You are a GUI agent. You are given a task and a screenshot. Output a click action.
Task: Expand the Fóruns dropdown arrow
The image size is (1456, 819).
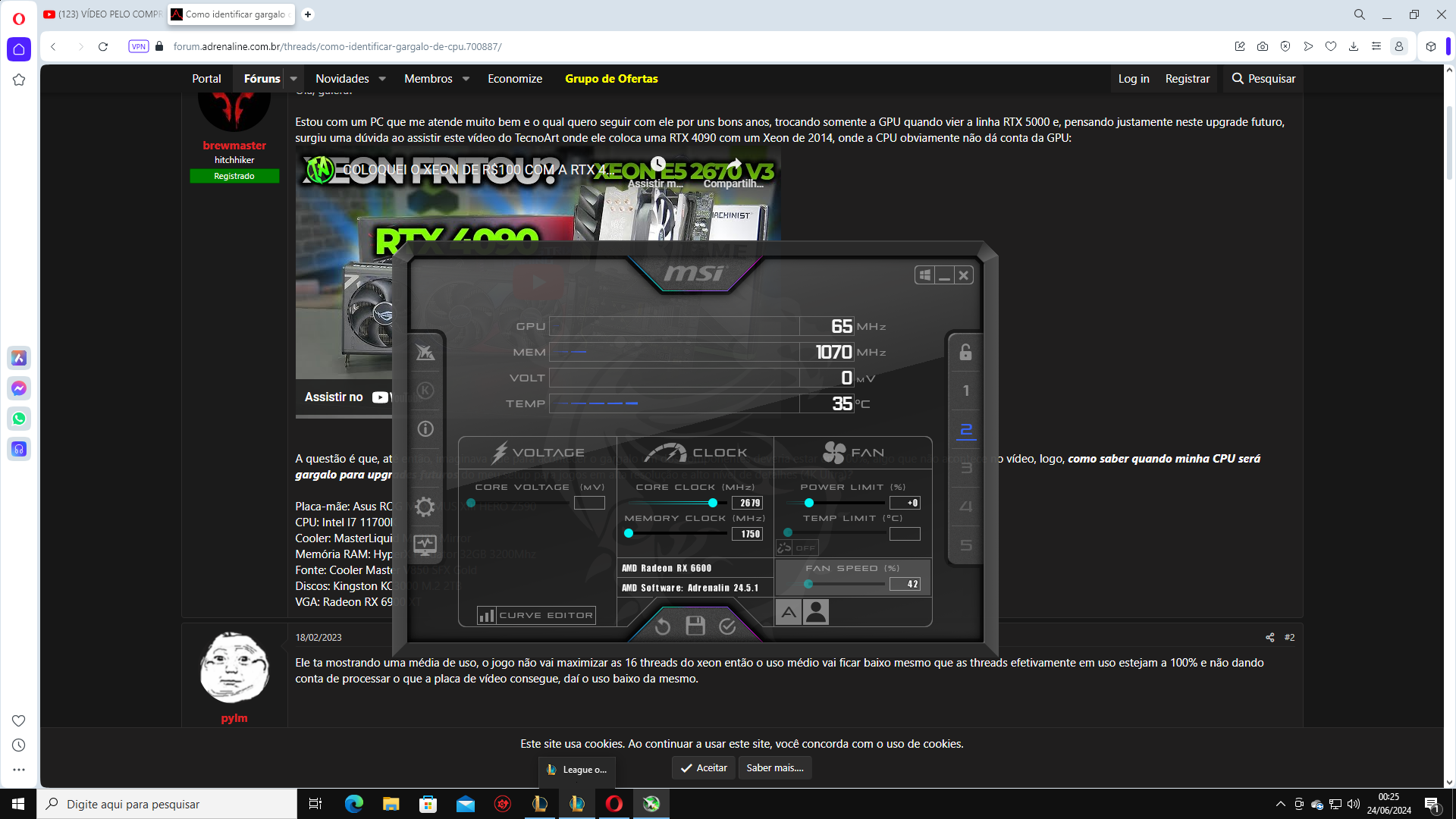click(x=293, y=79)
